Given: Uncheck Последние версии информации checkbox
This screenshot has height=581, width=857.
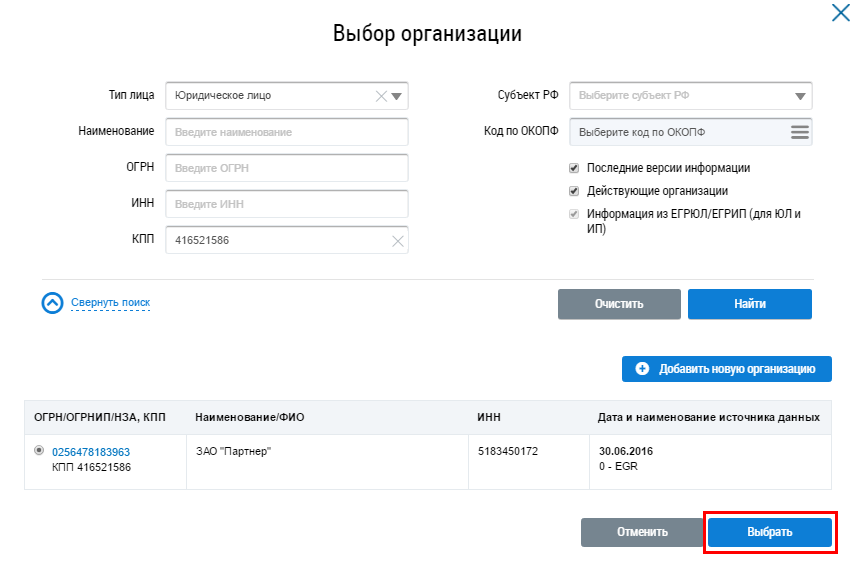Looking at the screenshot, I should click(574, 168).
